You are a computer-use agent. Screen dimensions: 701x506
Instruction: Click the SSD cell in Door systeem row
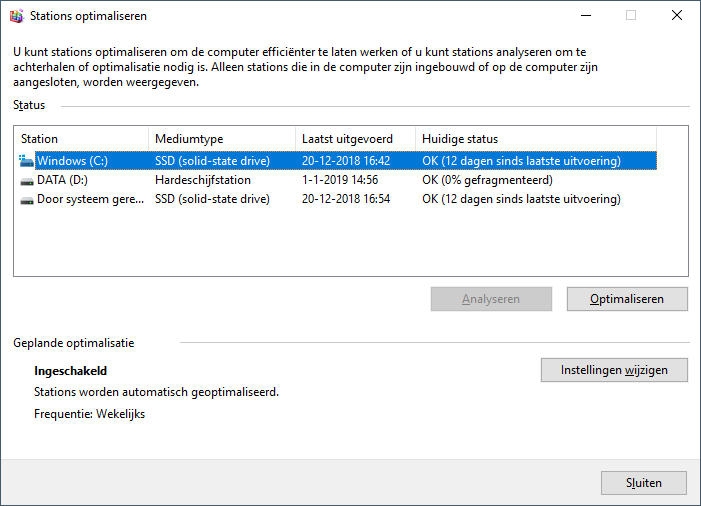click(212, 199)
